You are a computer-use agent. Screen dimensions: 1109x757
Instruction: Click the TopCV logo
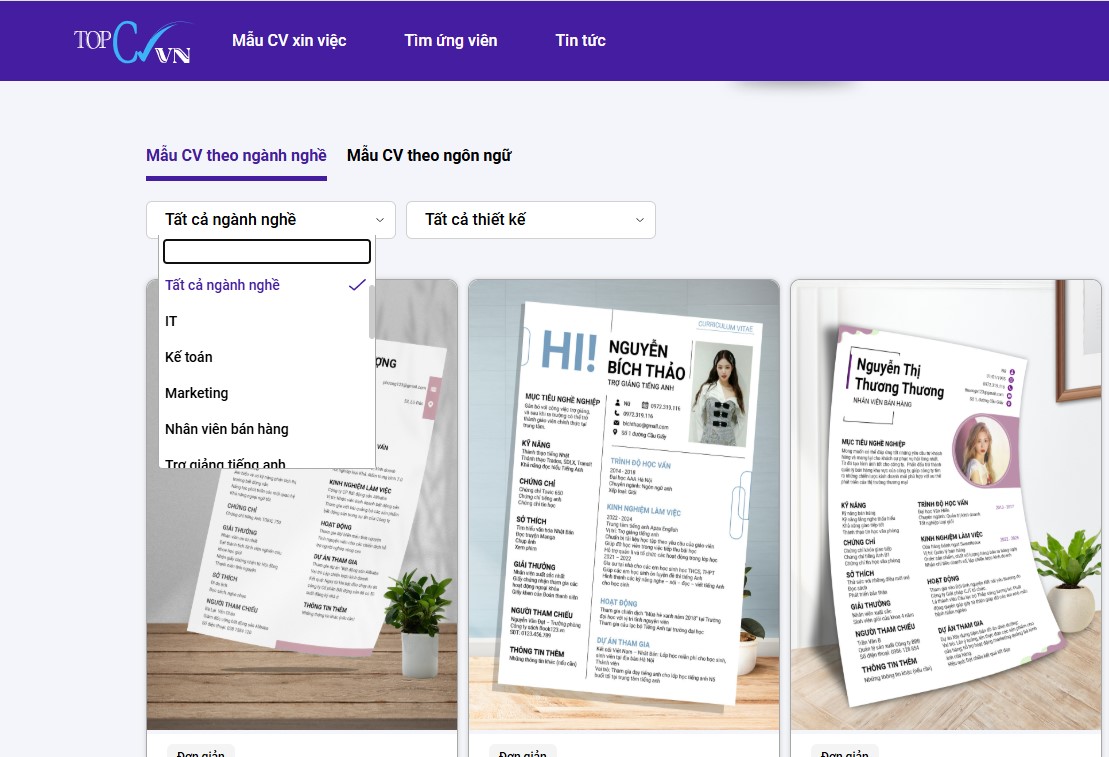(132, 42)
